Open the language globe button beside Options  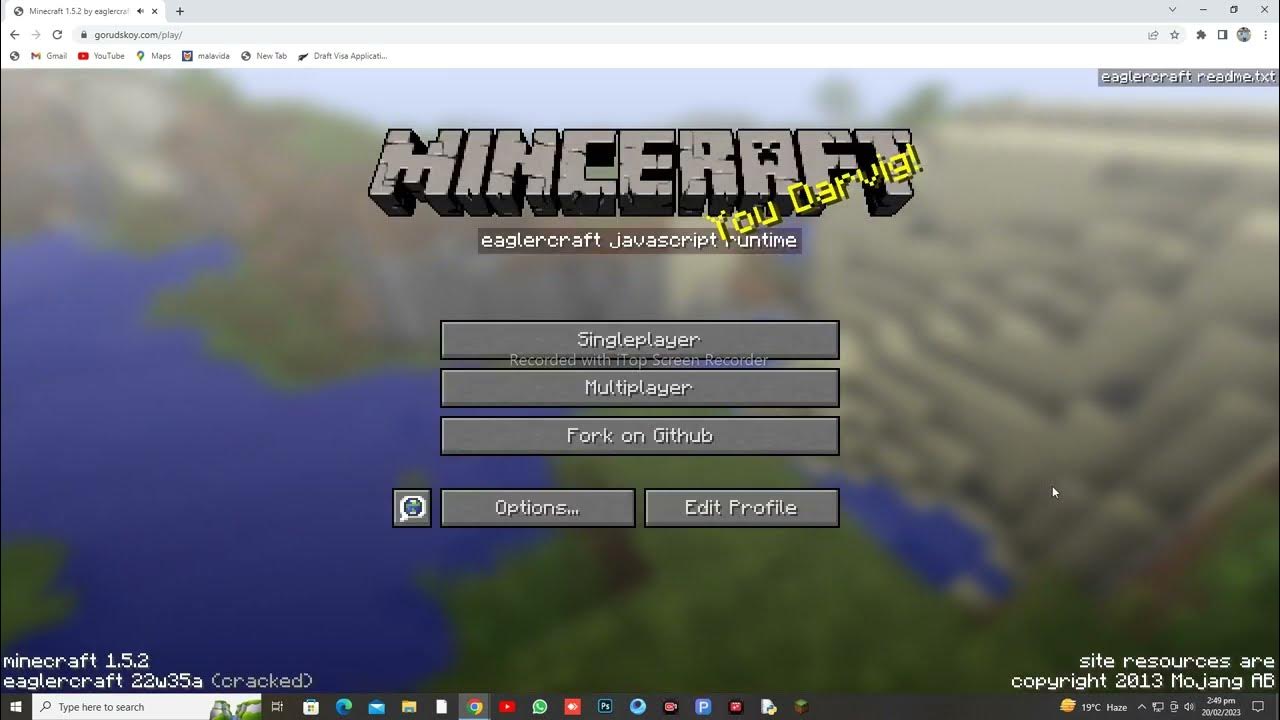pos(412,508)
